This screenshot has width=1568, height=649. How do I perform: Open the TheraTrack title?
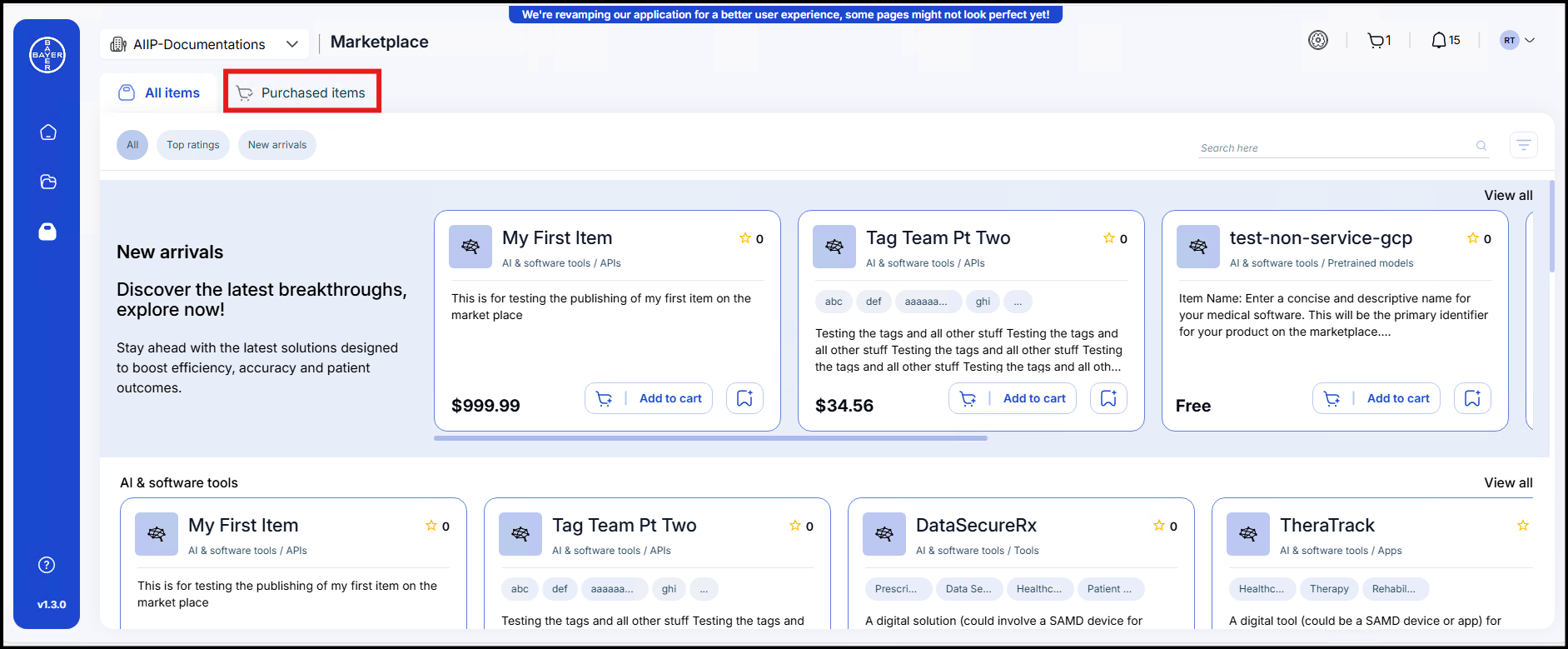pyautogui.click(x=1327, y=526)
